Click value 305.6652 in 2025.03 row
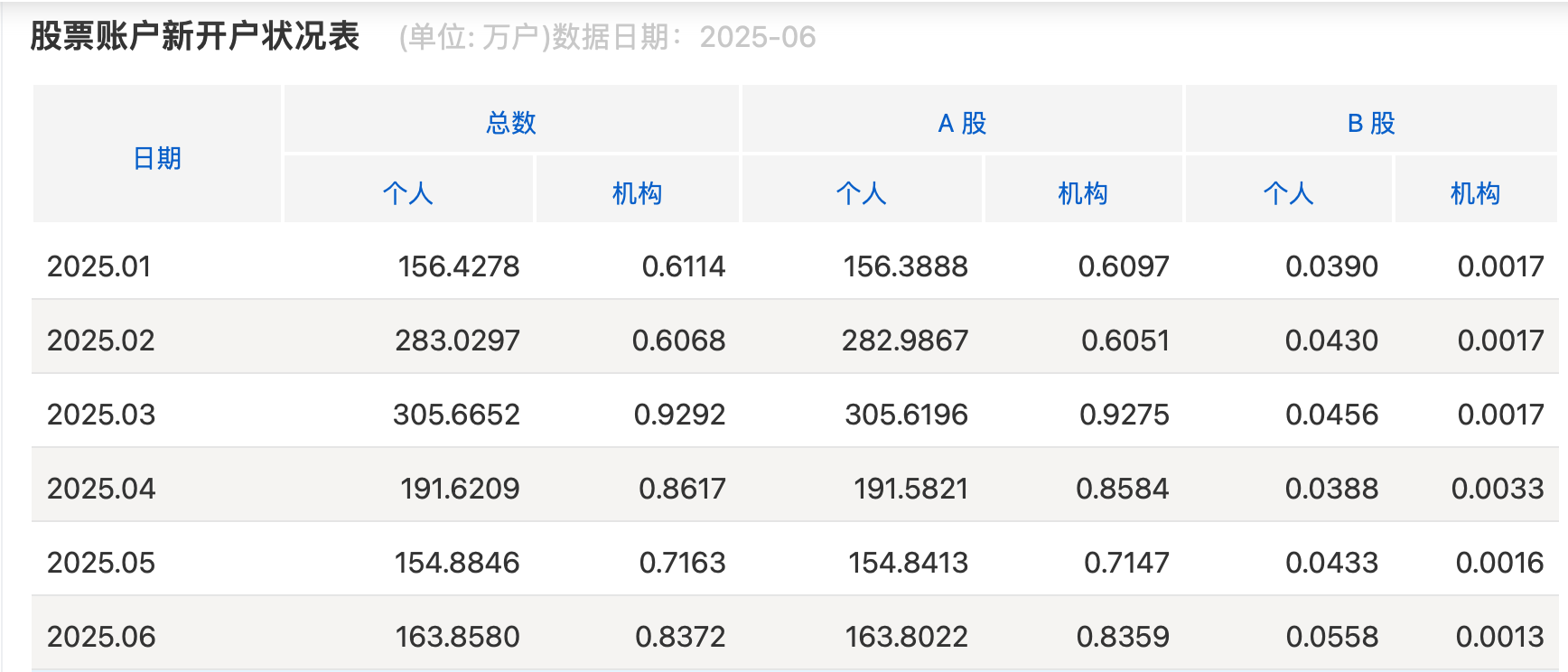This screenshot has width=1568, height=672. 457,415
